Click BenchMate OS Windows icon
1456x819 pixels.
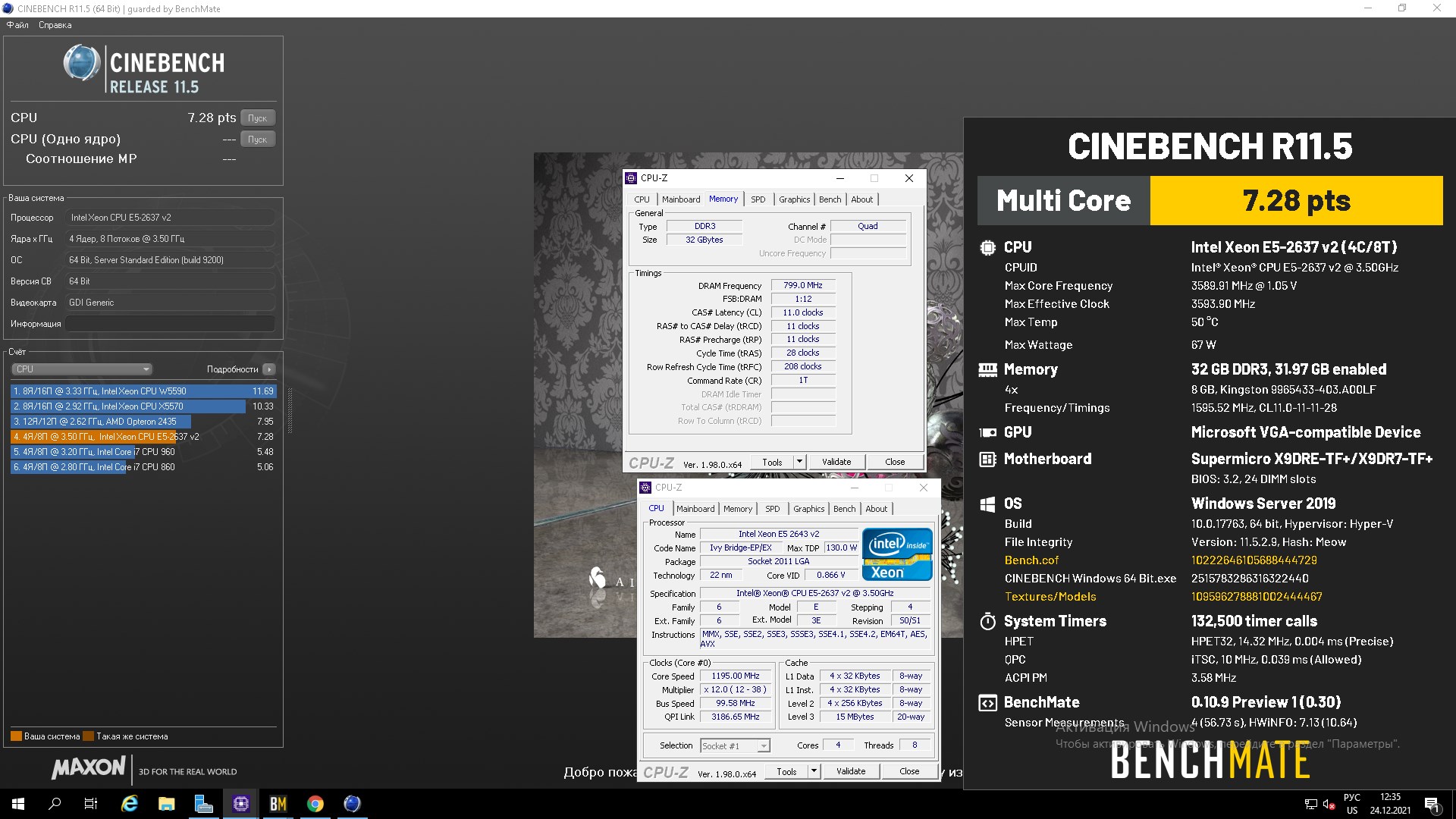(987, 504)
